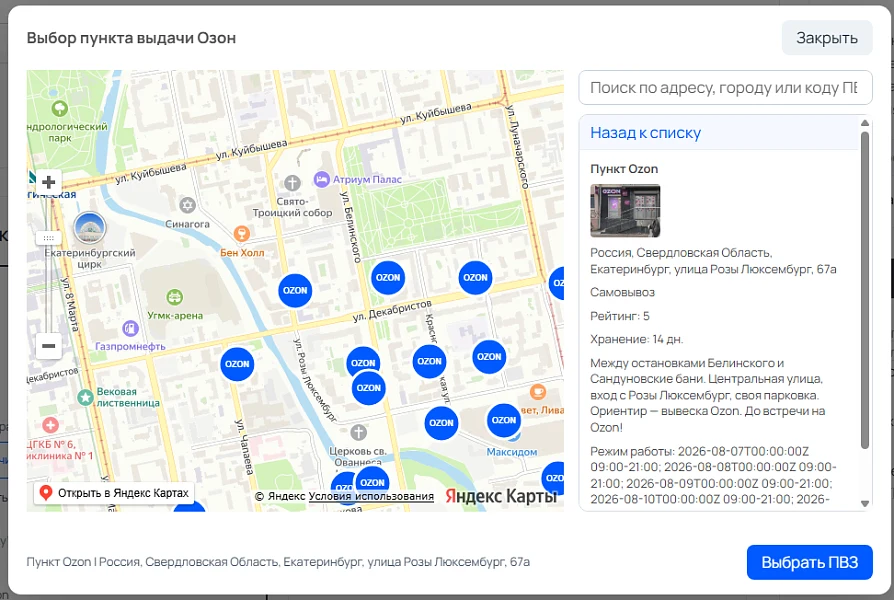The width and height of the screenshot is (894, 600).
Task: Click the Хранение: 14 дн. text
Action: click(636, 339)
